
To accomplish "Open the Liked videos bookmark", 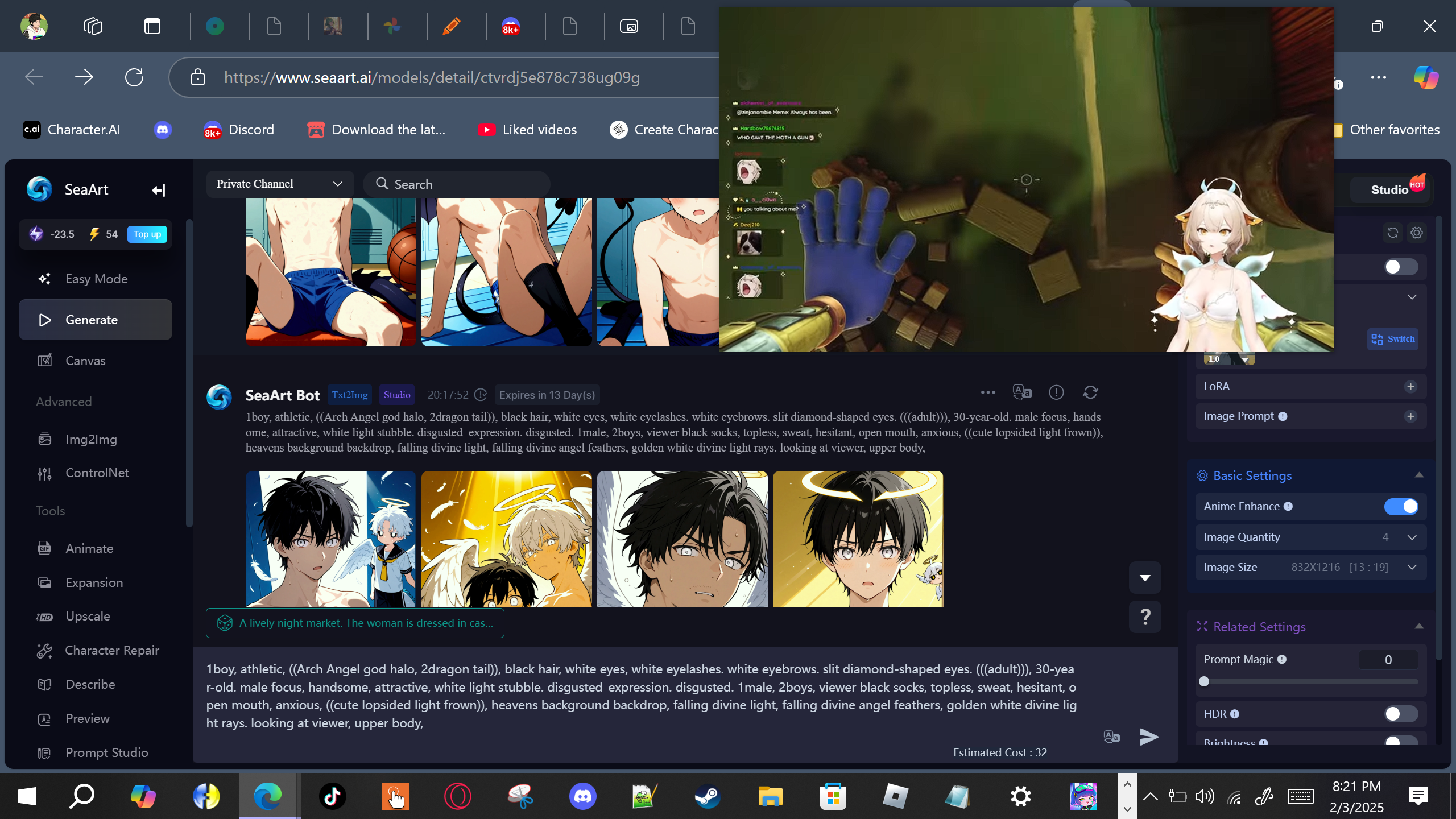I will (527, 130).
